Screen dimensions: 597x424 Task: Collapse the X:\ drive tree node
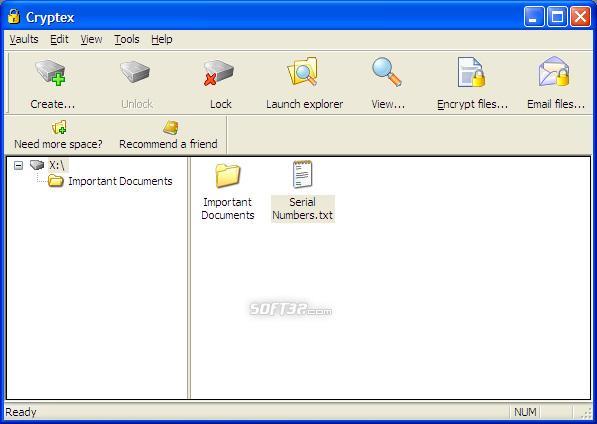pyautogui.click(x=18, y=165)
